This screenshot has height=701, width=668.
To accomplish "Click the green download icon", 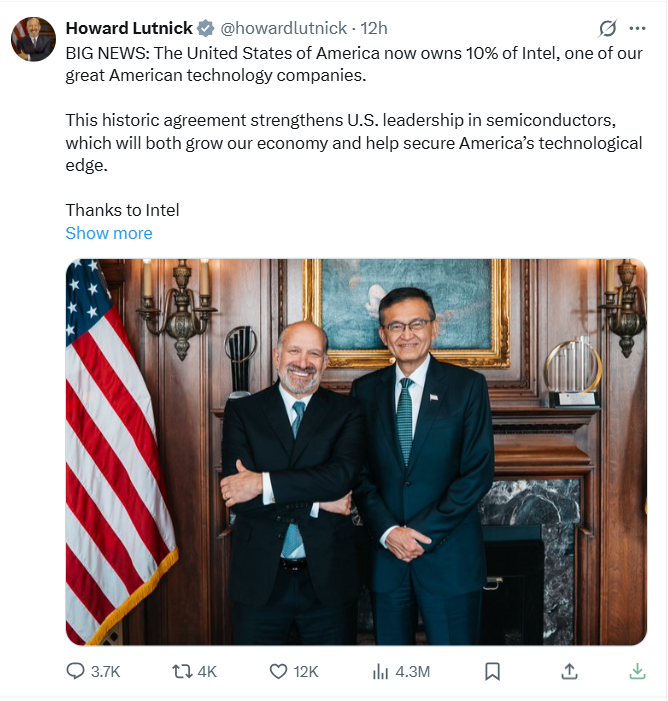I will tap(637, 671).
